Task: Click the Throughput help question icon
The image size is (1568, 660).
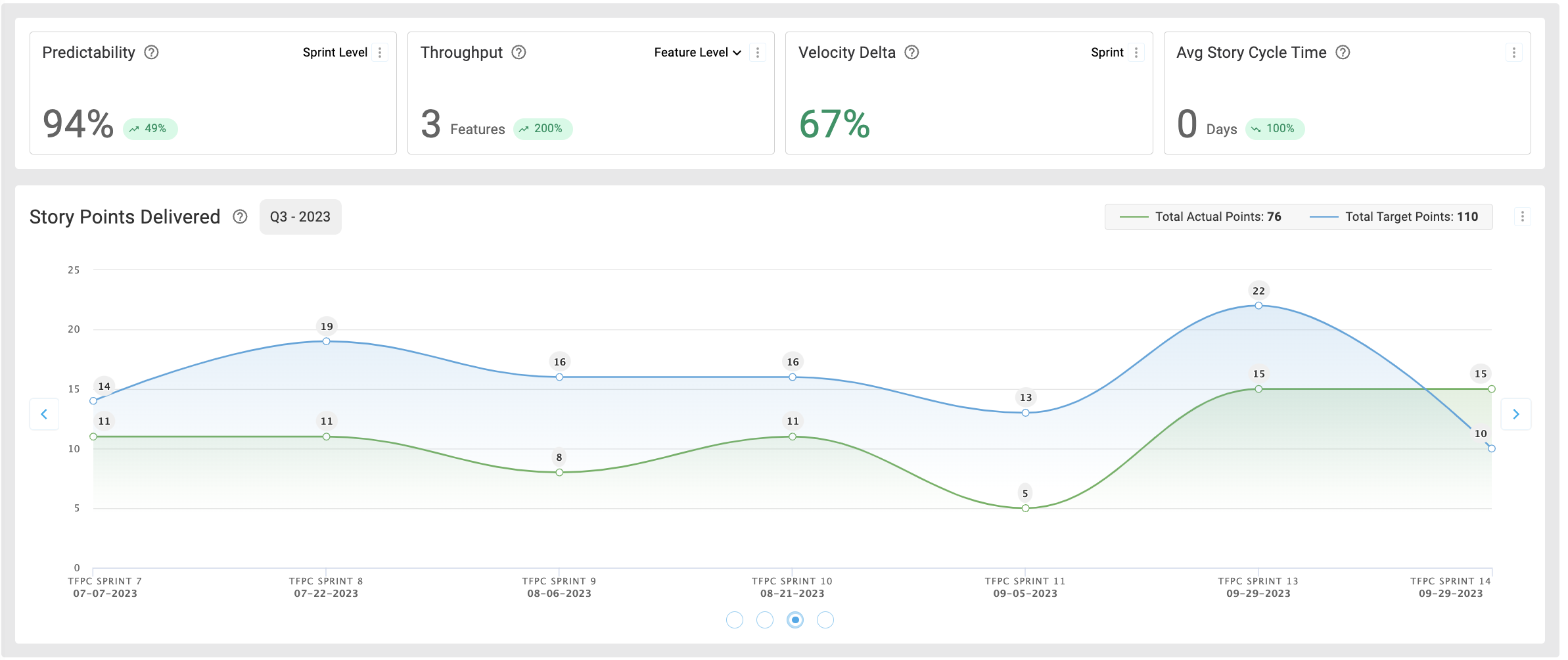Action: click(x=519, y=53)
